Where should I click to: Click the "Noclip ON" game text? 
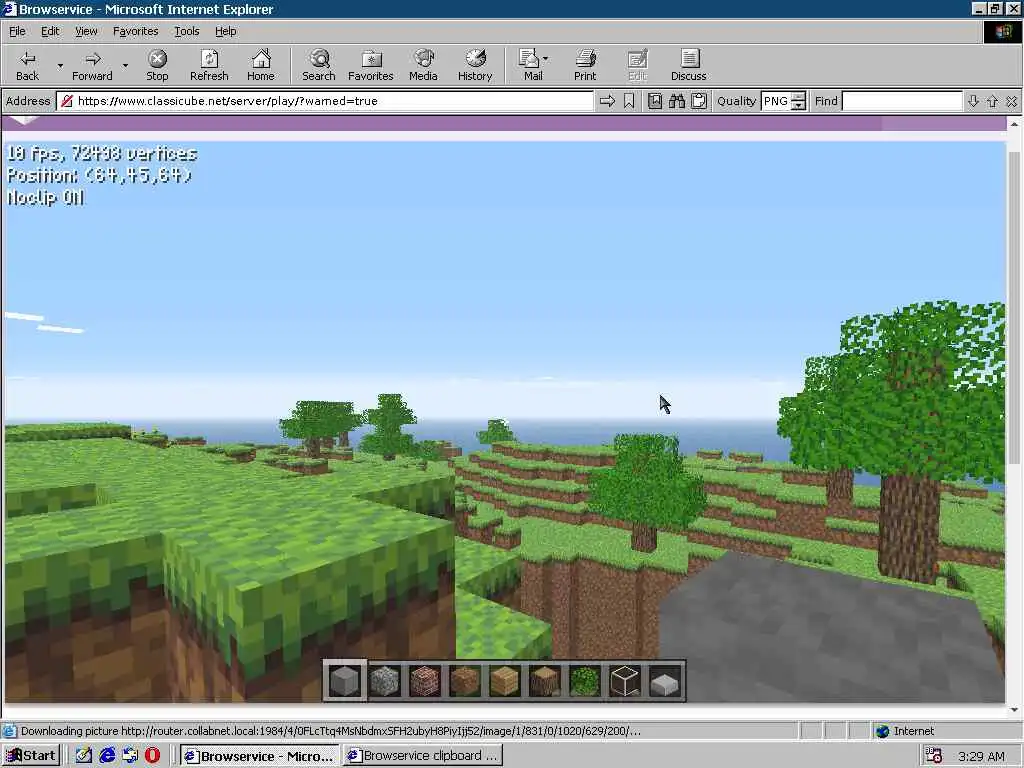click(x=46, y=198)
